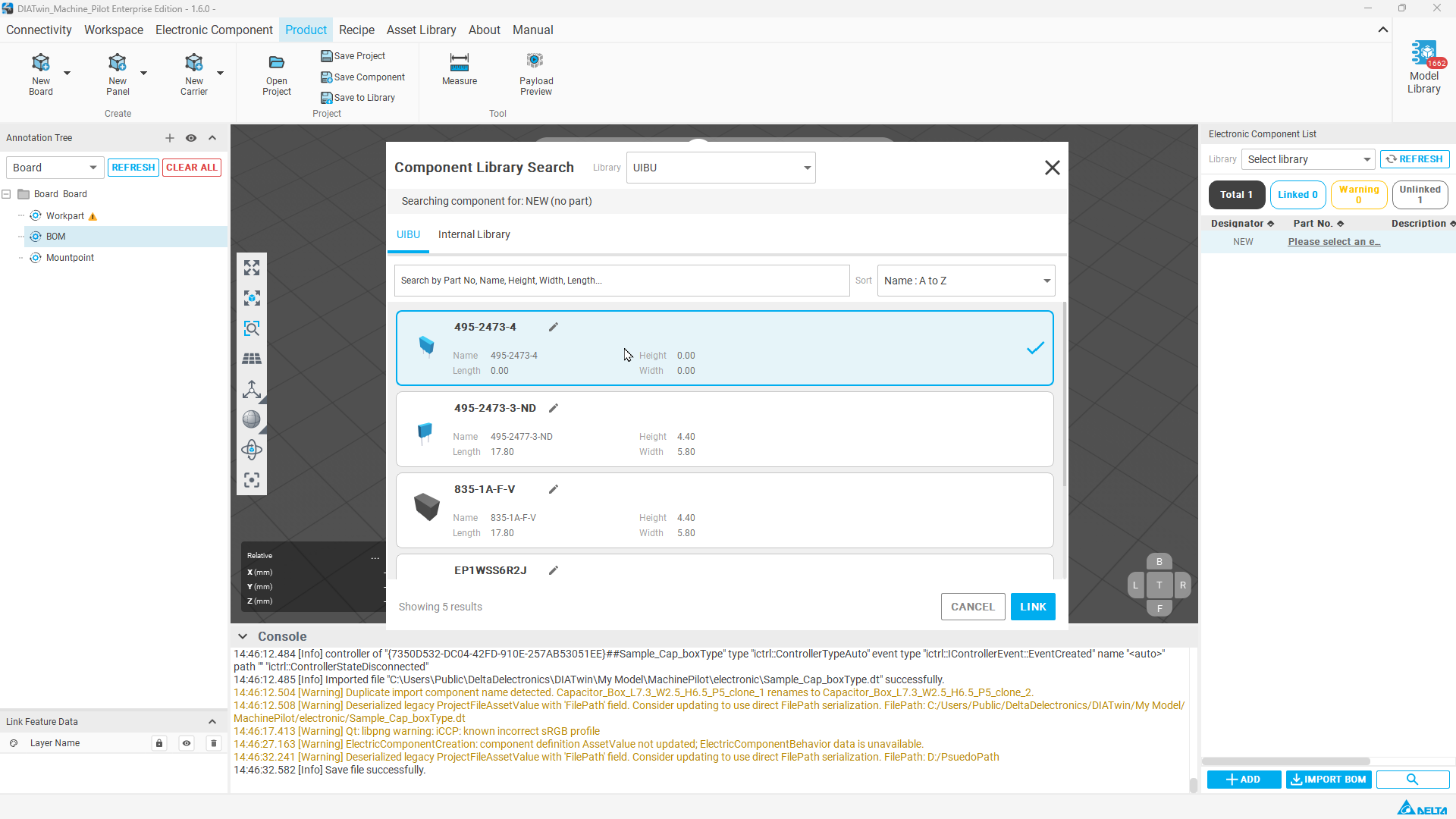This screenshot has width=1456, height=819.
Task: Click the search icon button in component list
Action: (x=1412, y=780)
